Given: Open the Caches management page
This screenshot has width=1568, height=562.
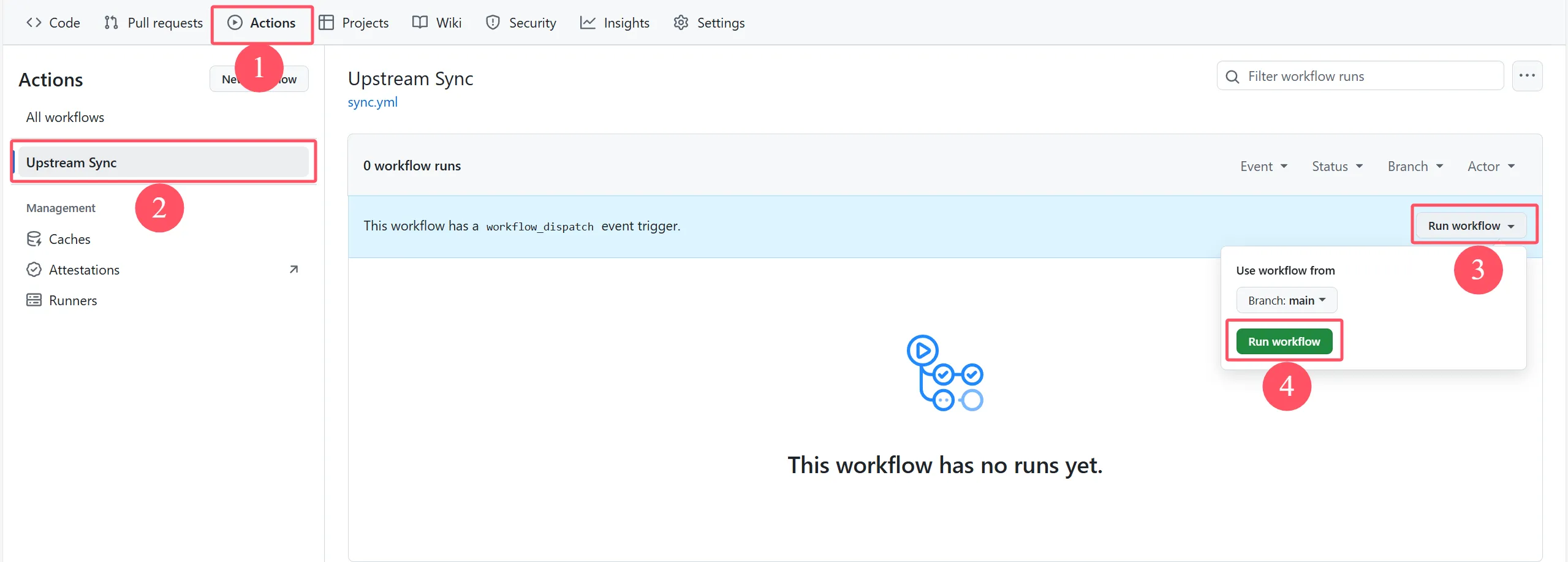Looking at the screenshot, I should point(69,239).
